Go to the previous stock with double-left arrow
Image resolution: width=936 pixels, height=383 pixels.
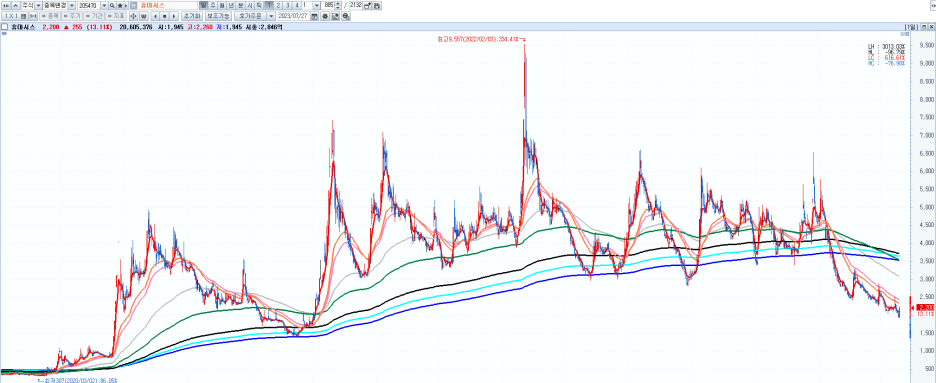pos(6,5)
